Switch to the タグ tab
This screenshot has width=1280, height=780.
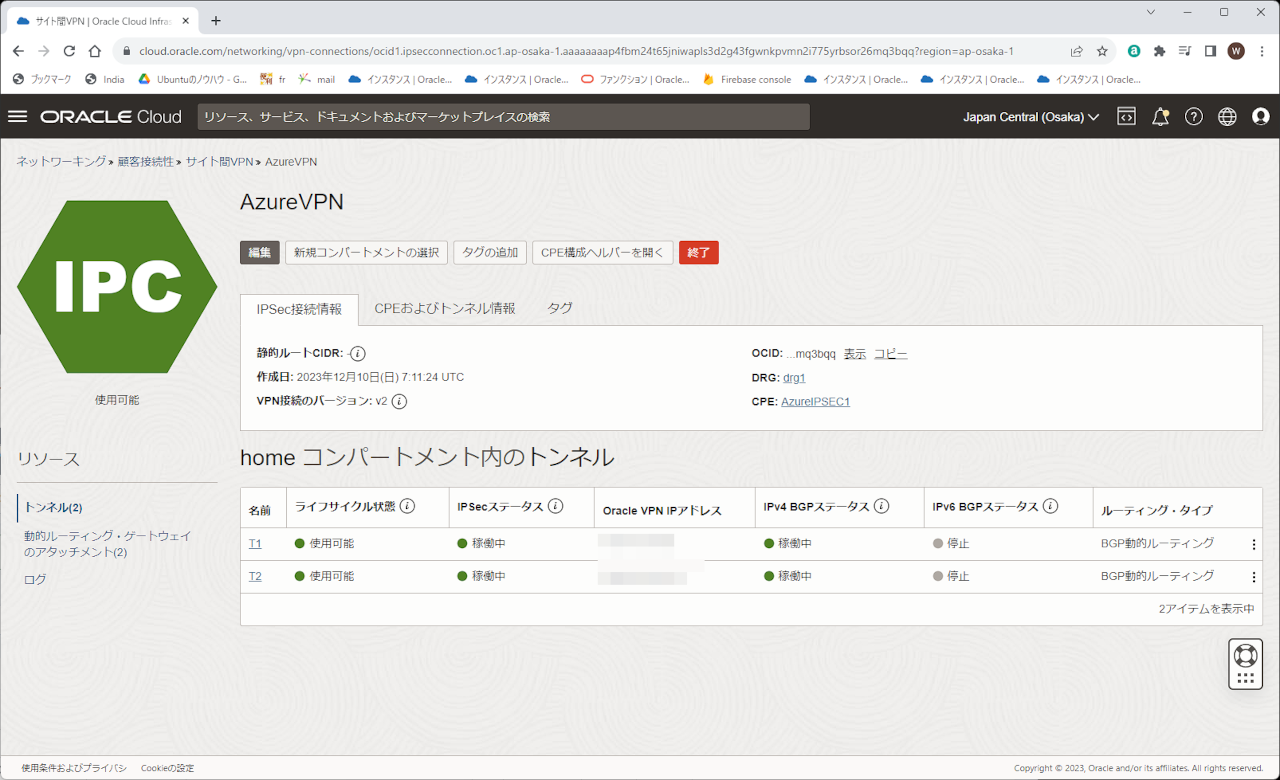(560, 309)
